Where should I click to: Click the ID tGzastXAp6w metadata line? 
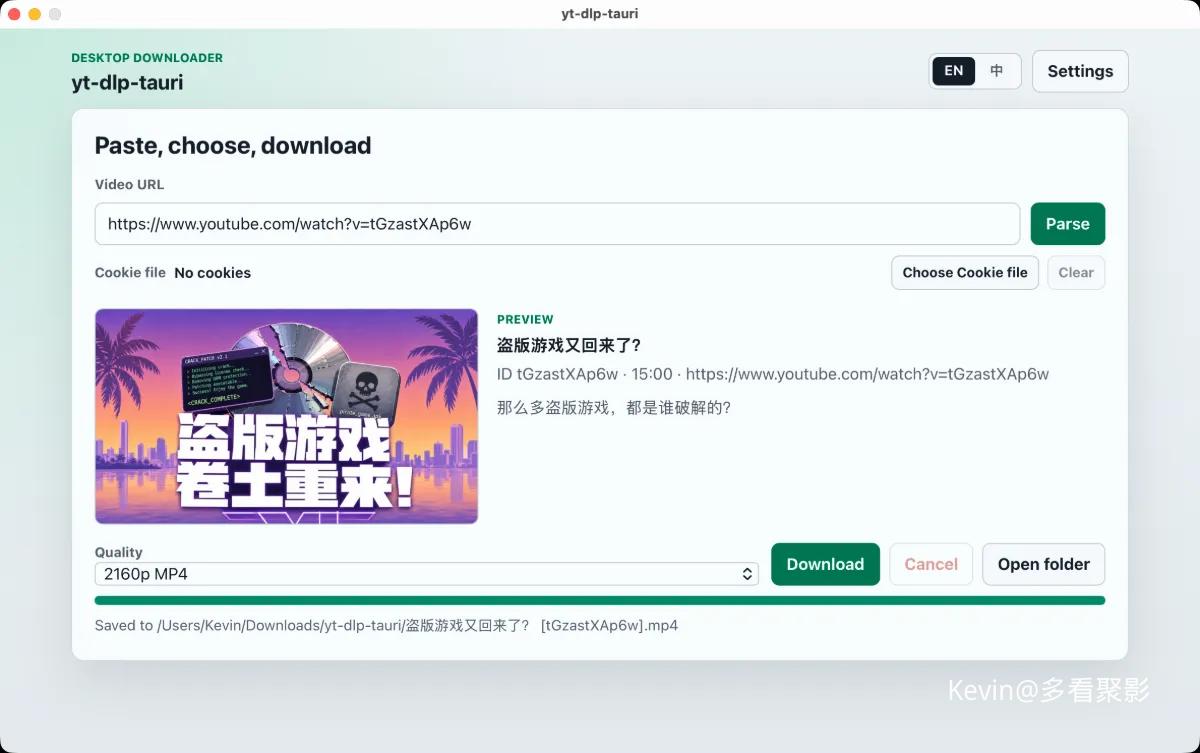coord(773,374)
